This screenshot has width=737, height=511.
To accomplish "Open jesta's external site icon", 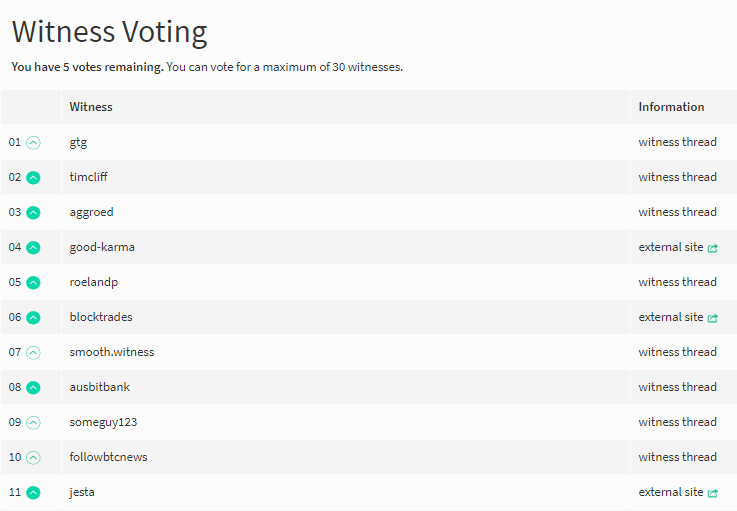I will point(713,493).
